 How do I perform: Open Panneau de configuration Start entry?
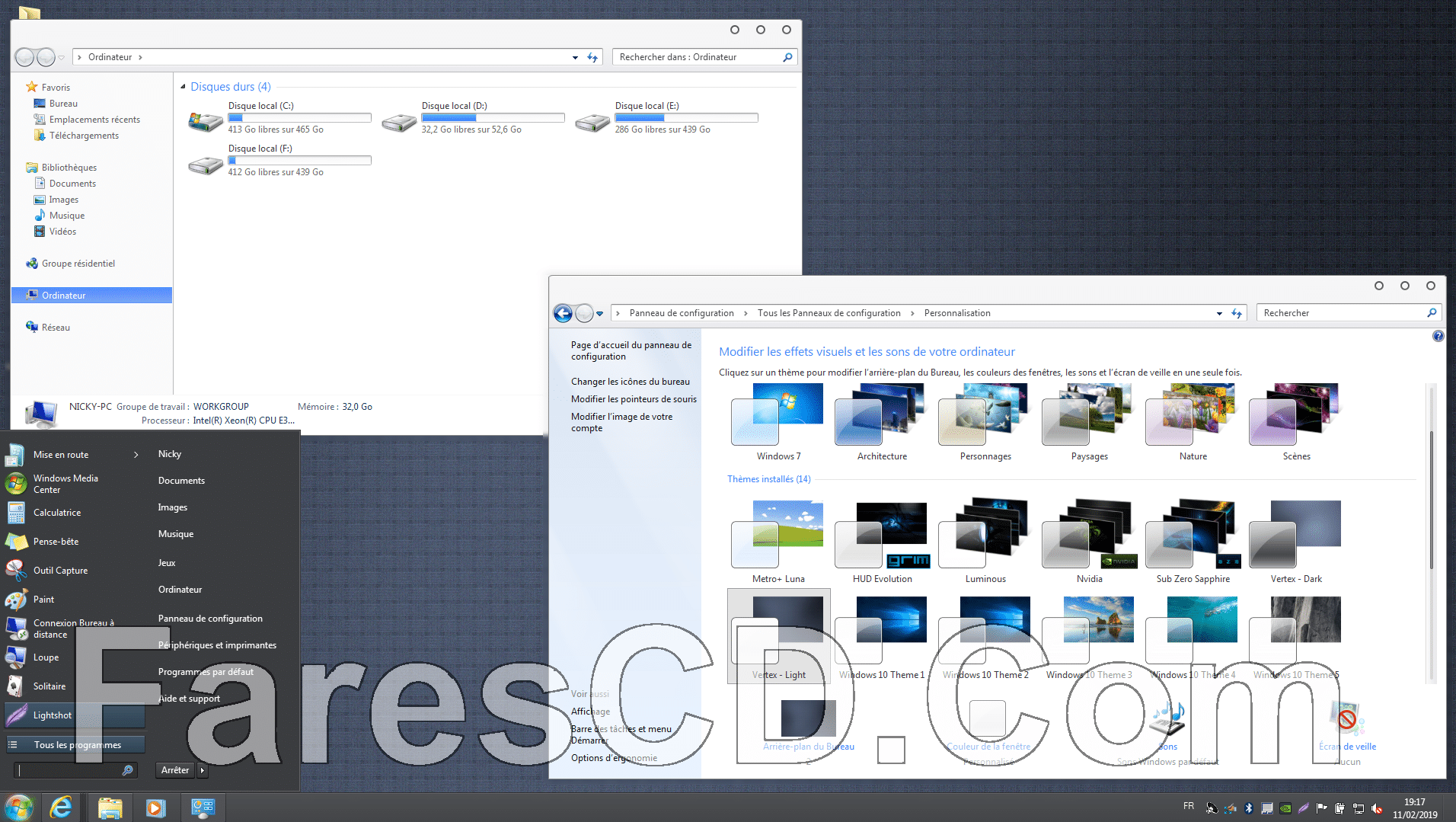[x=210, y=619]
